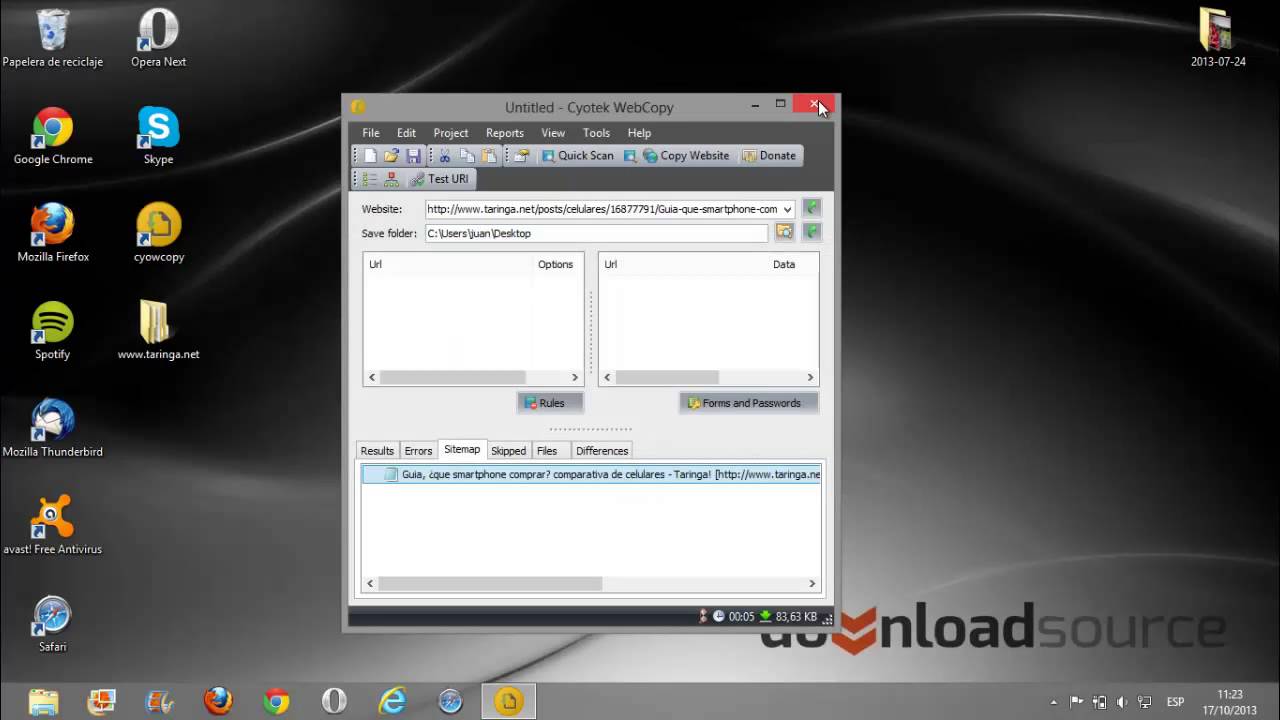Click the clock elapsed time status icon

[718, 617]
